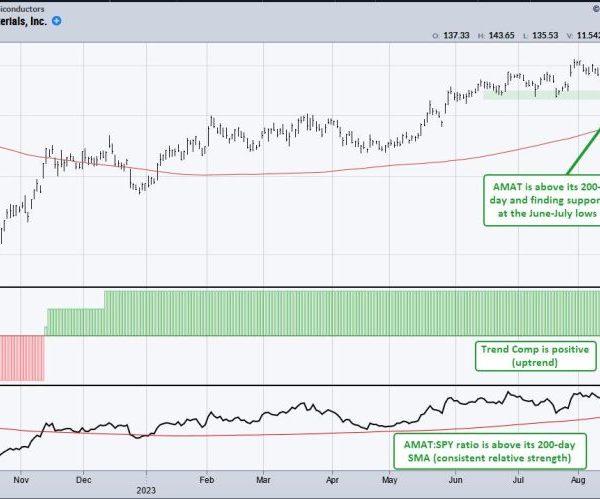Click the 'Feb' date axis label

click(x=207, y=480)
